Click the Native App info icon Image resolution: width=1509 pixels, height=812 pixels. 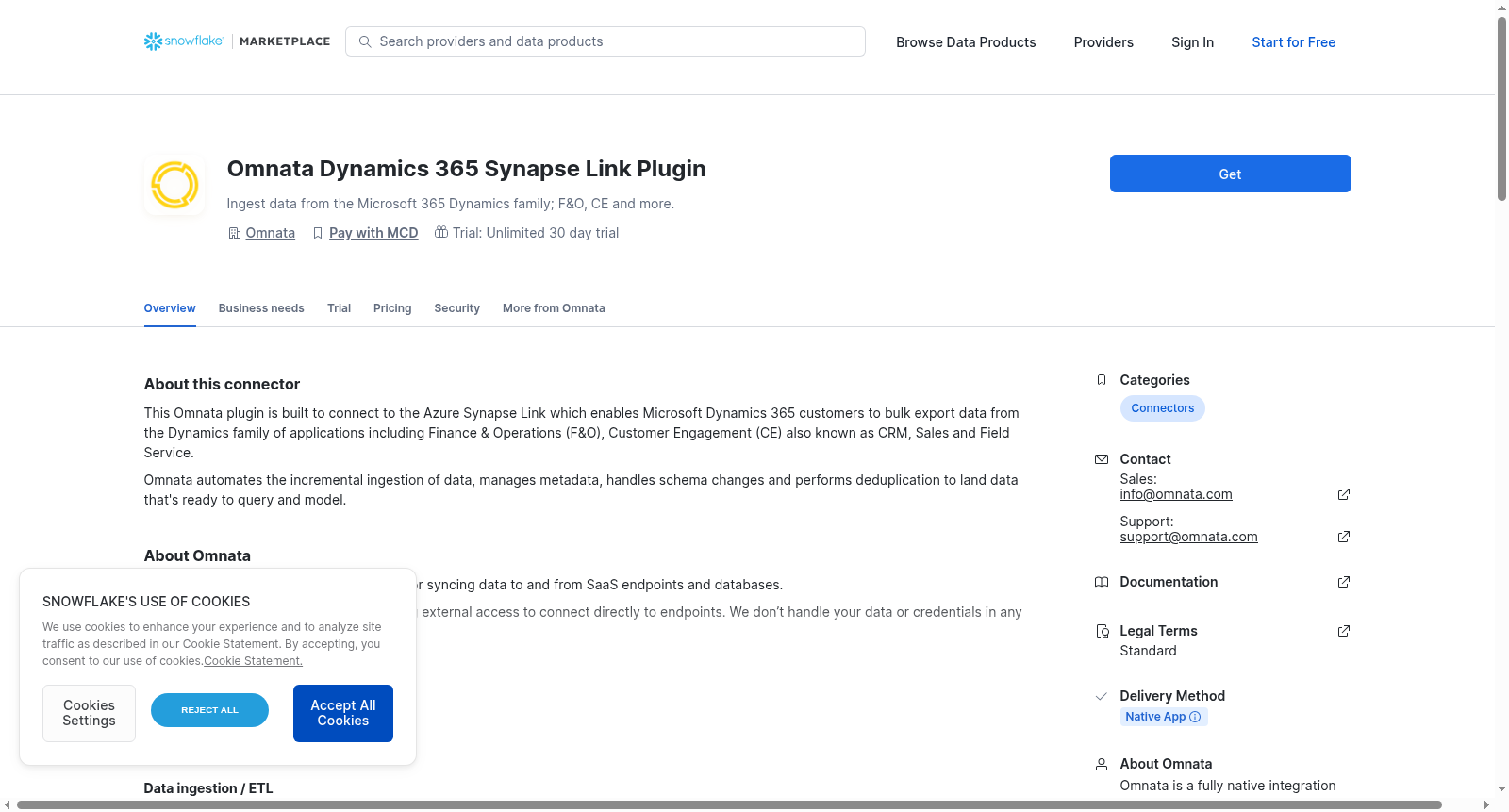coord(1195,717)
